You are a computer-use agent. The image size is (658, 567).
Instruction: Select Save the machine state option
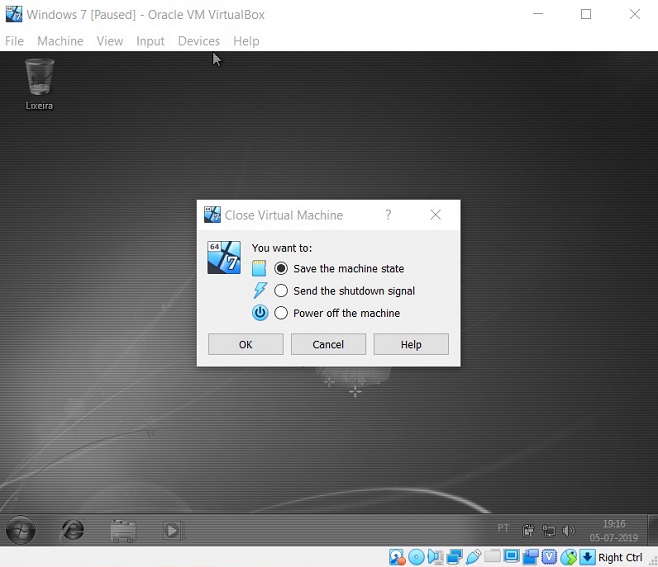pyautogui.click(x=339, y=269)
